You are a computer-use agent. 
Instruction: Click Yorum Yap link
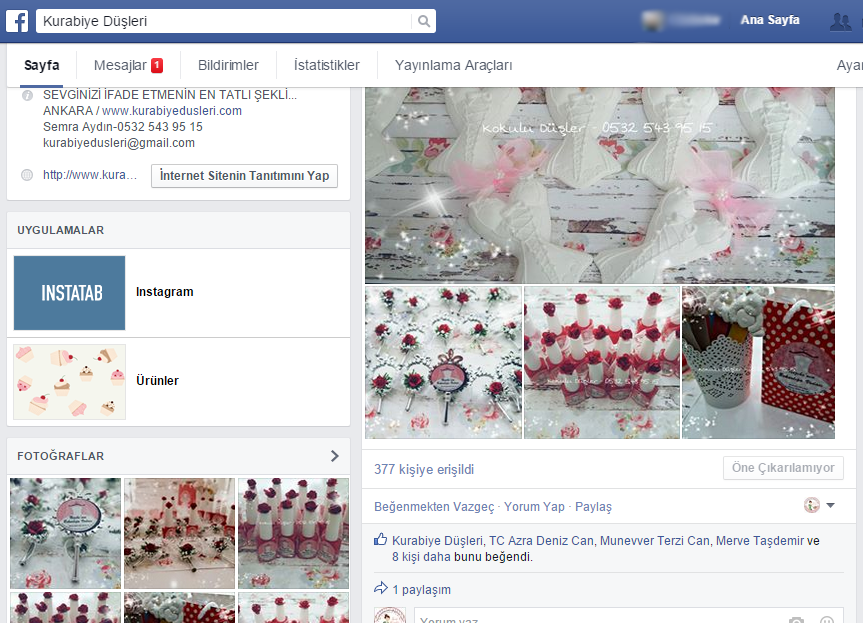point(534,507)
